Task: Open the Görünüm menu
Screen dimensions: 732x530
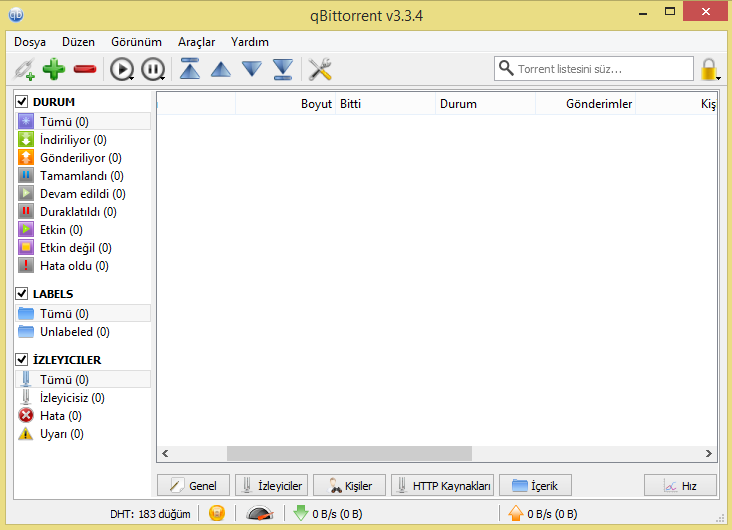Action: tap(136, 42)
